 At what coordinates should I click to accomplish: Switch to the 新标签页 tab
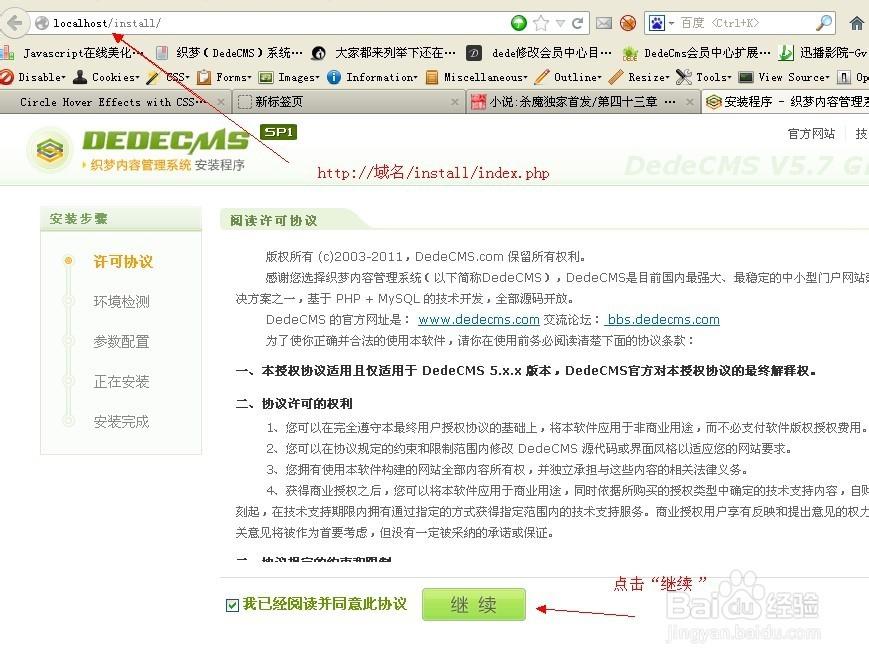[x=280, y=101]
